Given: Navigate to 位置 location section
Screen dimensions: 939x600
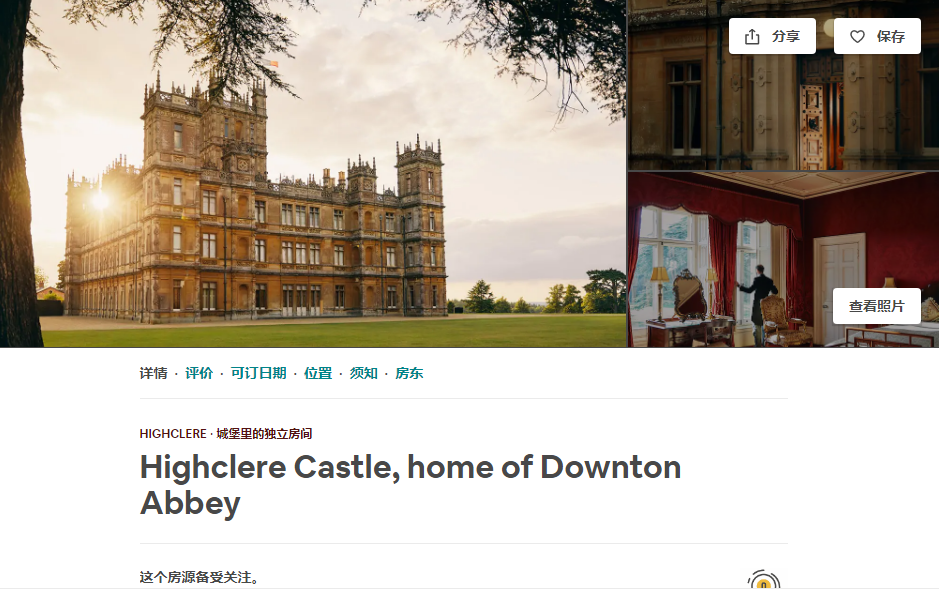Looking at the screenshot, I should point(318,373).
